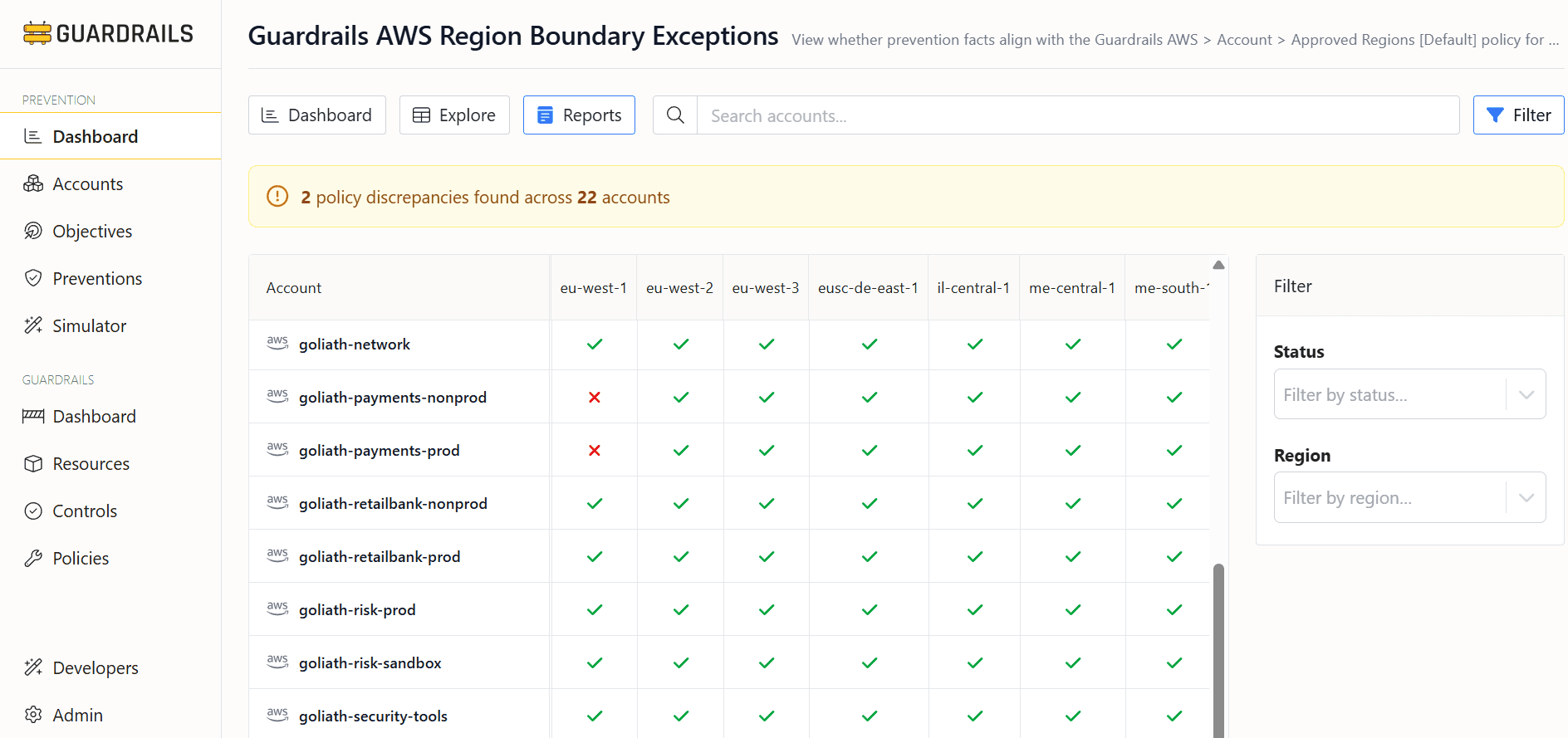The image size is (1568, 738).
Task: Click the table vertical scrollbar thumb
Action: 1218,651
